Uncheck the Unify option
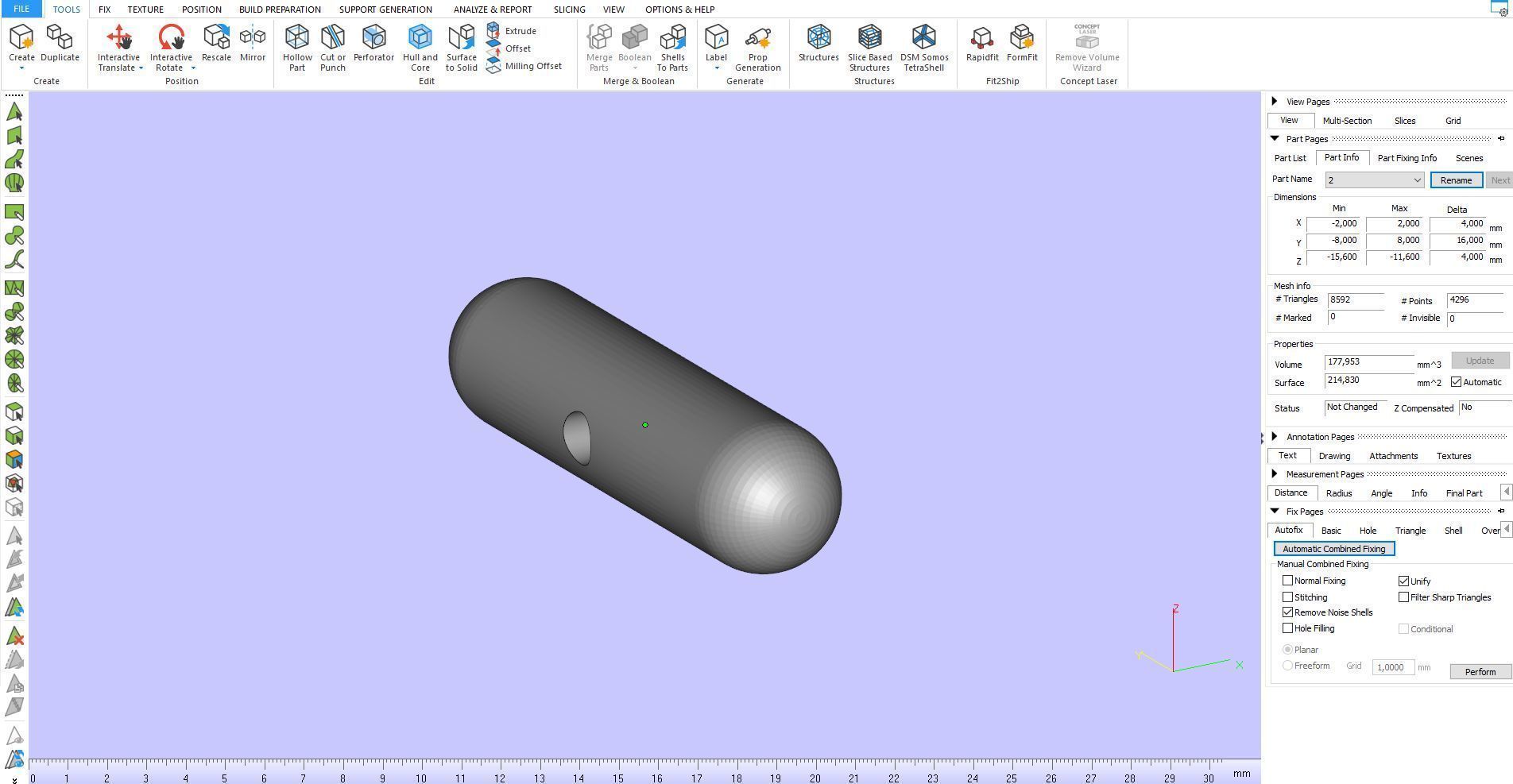The image size is (1513, 784). coord(1404,581)
